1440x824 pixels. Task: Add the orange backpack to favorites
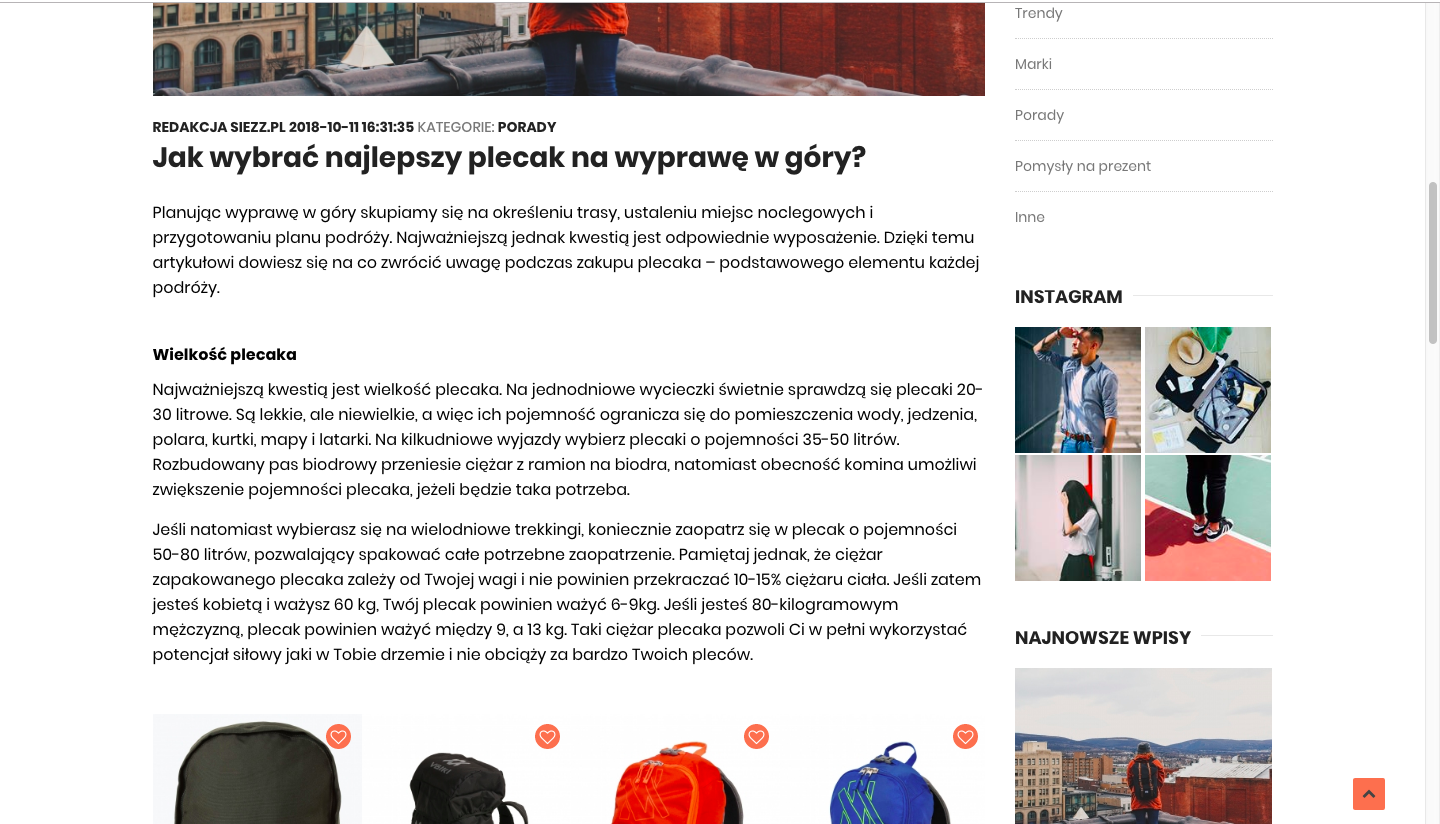[x=756, y=737]
